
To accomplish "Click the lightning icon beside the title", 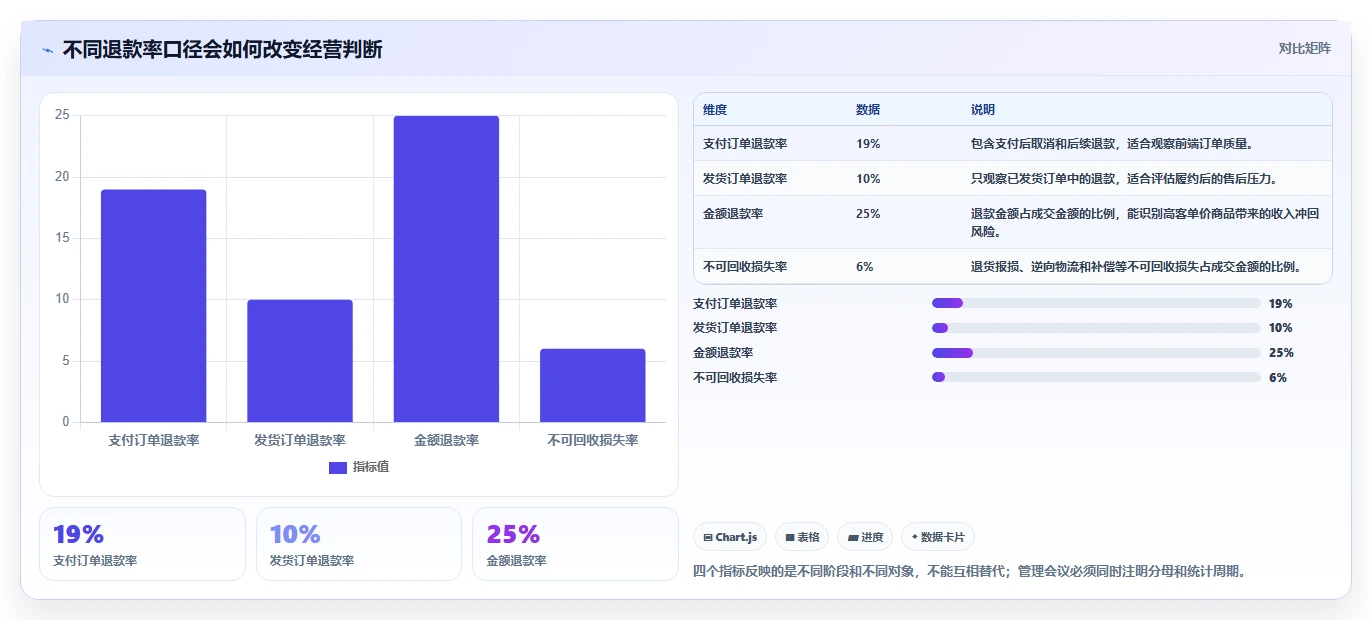I will (x=47, y=50).
